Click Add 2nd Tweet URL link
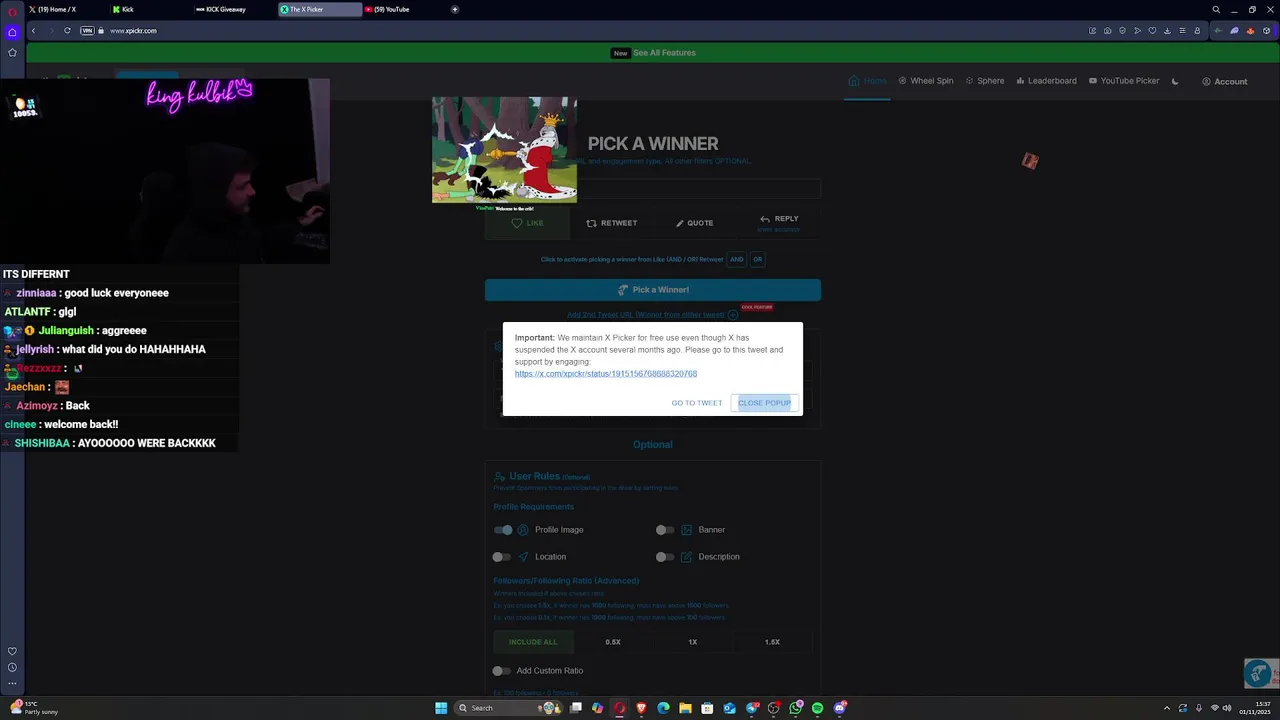 click(x=648, y=315)
